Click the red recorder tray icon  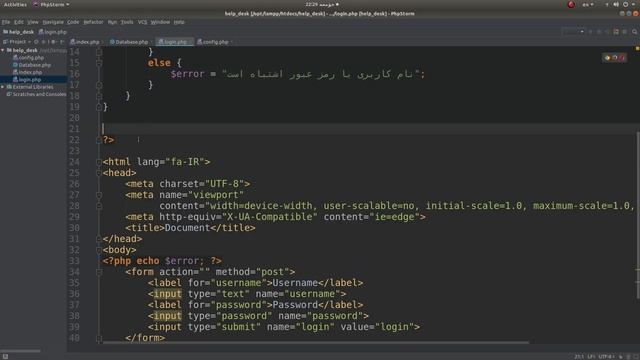(571, 4)
